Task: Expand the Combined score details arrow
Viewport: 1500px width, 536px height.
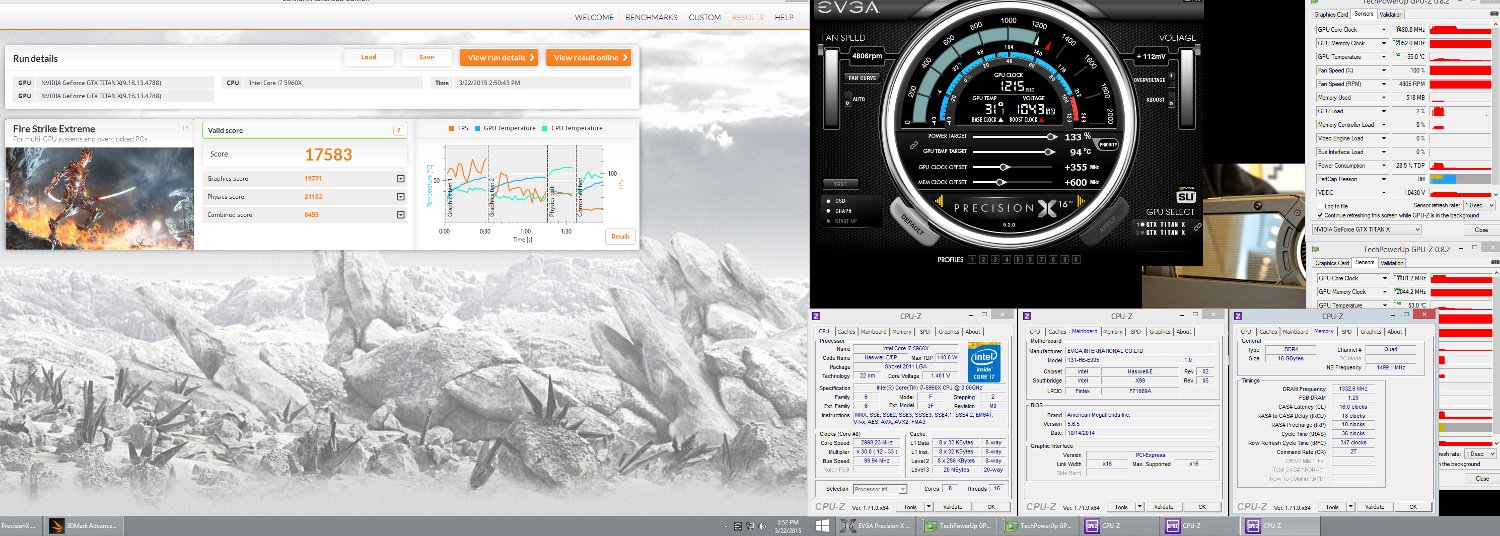Action: (x=401, y=215)
